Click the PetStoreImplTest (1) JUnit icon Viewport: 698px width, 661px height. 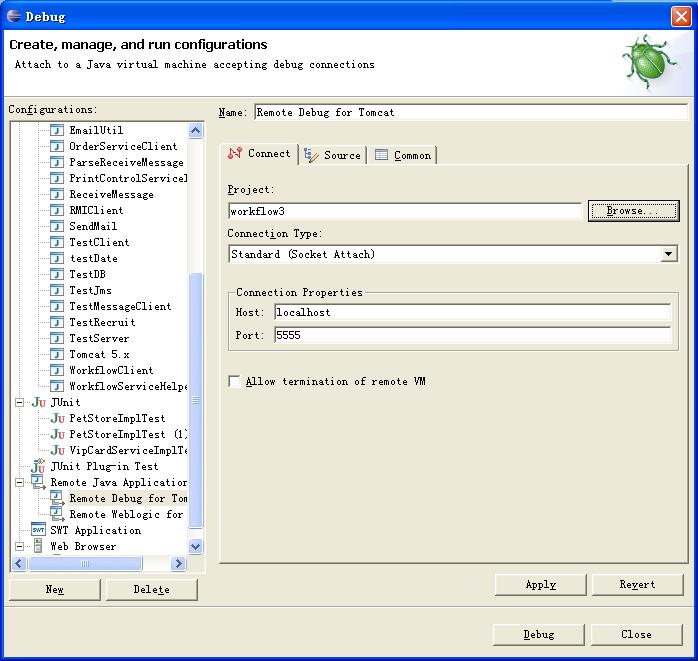[57, 434]
